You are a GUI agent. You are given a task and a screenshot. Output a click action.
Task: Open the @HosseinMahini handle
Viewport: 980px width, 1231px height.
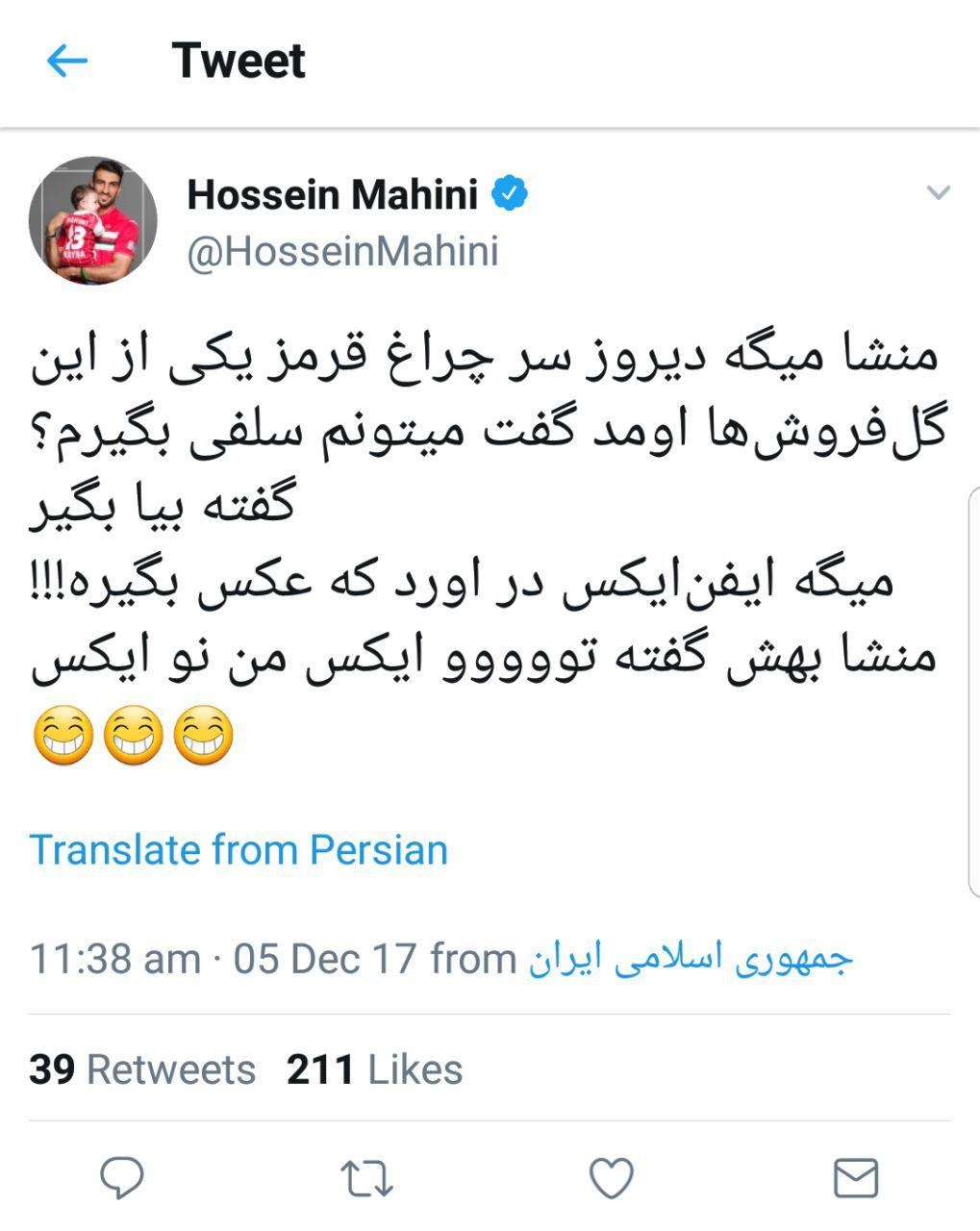click(x=342, y=252)
